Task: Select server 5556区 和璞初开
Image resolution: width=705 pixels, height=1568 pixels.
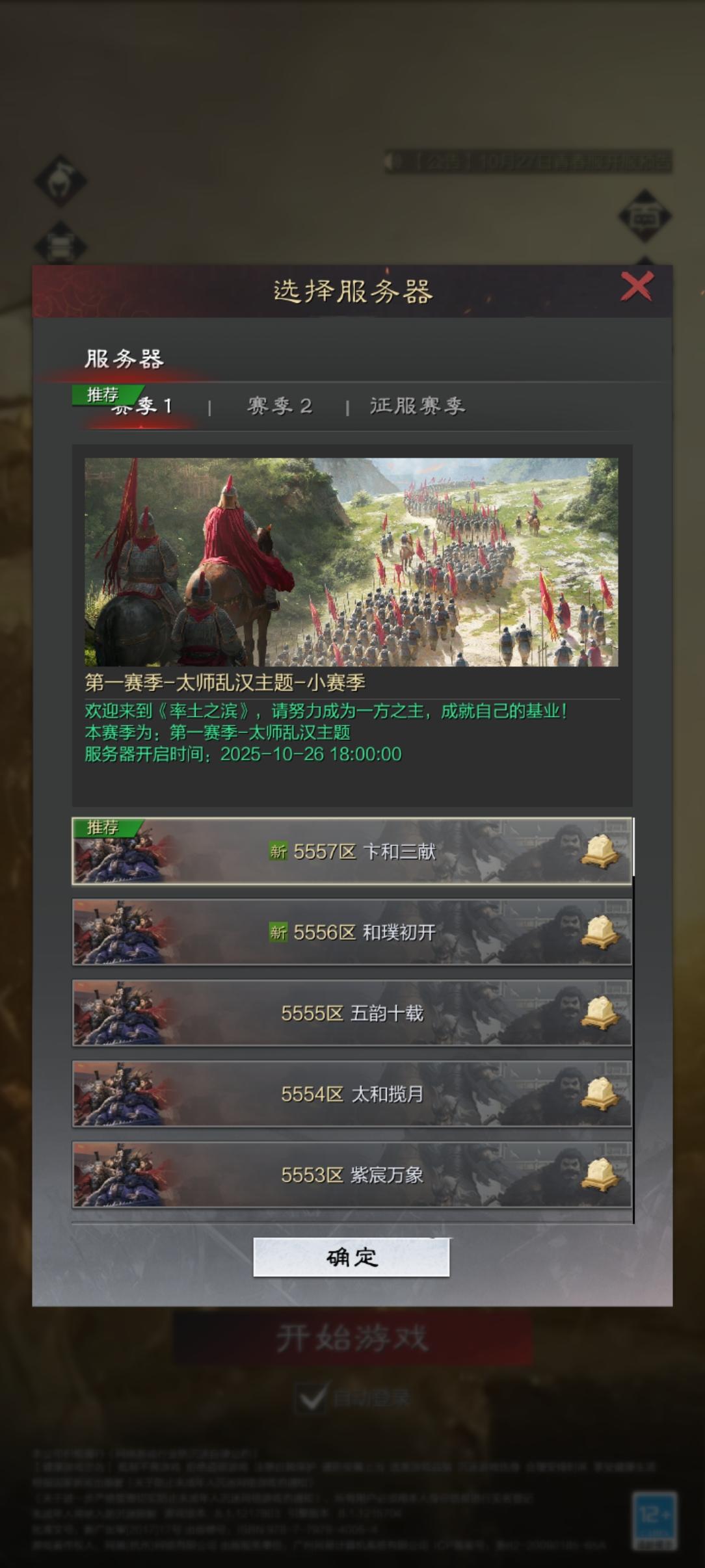Action: (x=352, y=932)
